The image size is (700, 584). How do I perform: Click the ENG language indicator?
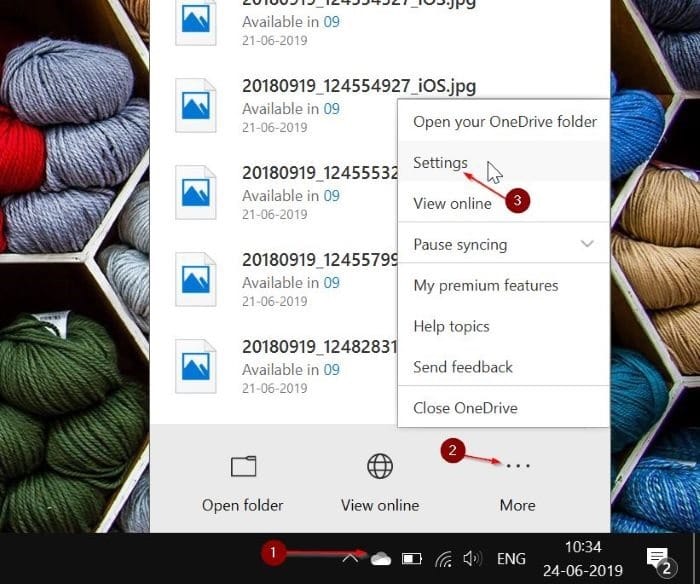[511, 559]
